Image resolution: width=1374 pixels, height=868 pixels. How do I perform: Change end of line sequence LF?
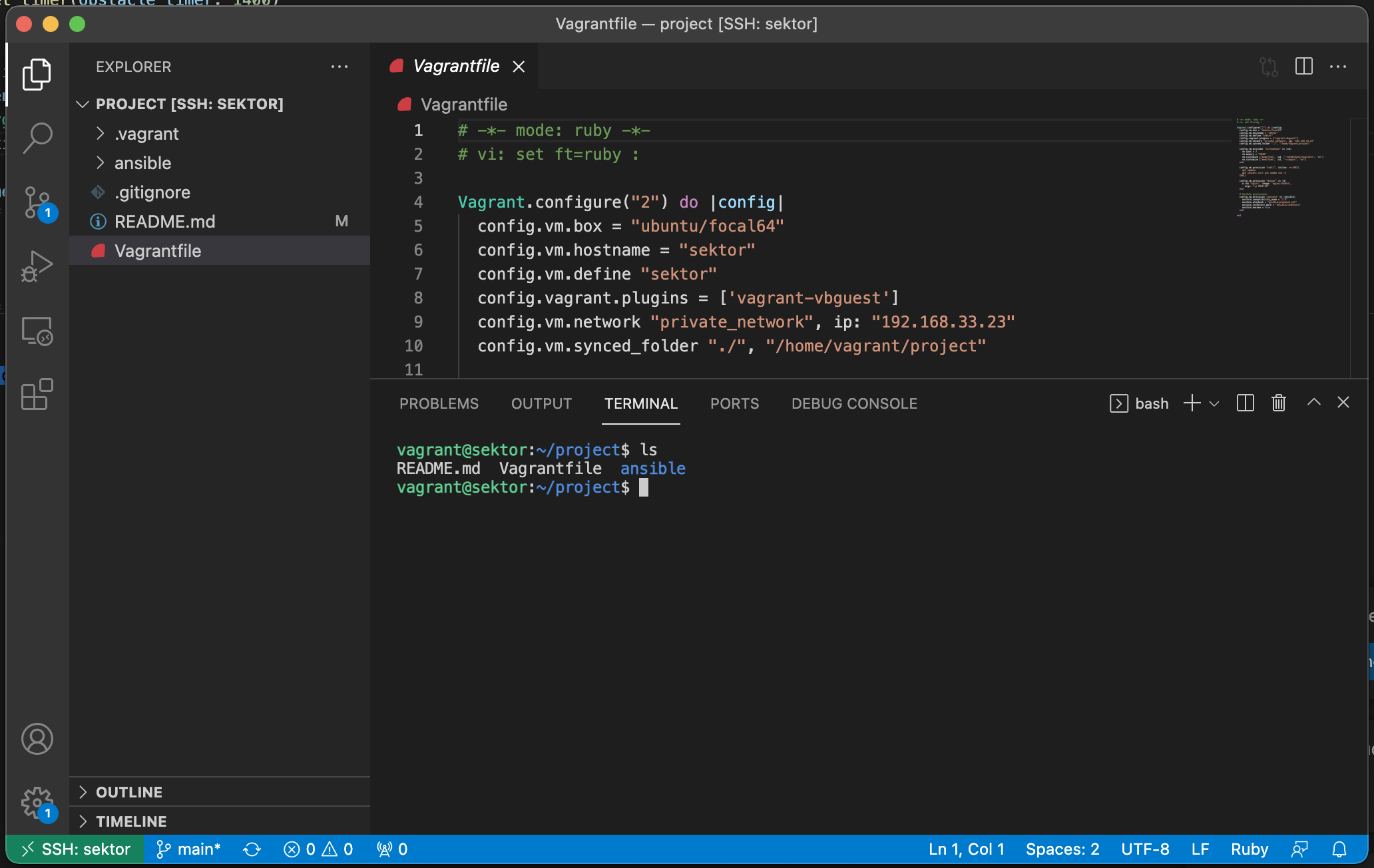coord(1200,849)
